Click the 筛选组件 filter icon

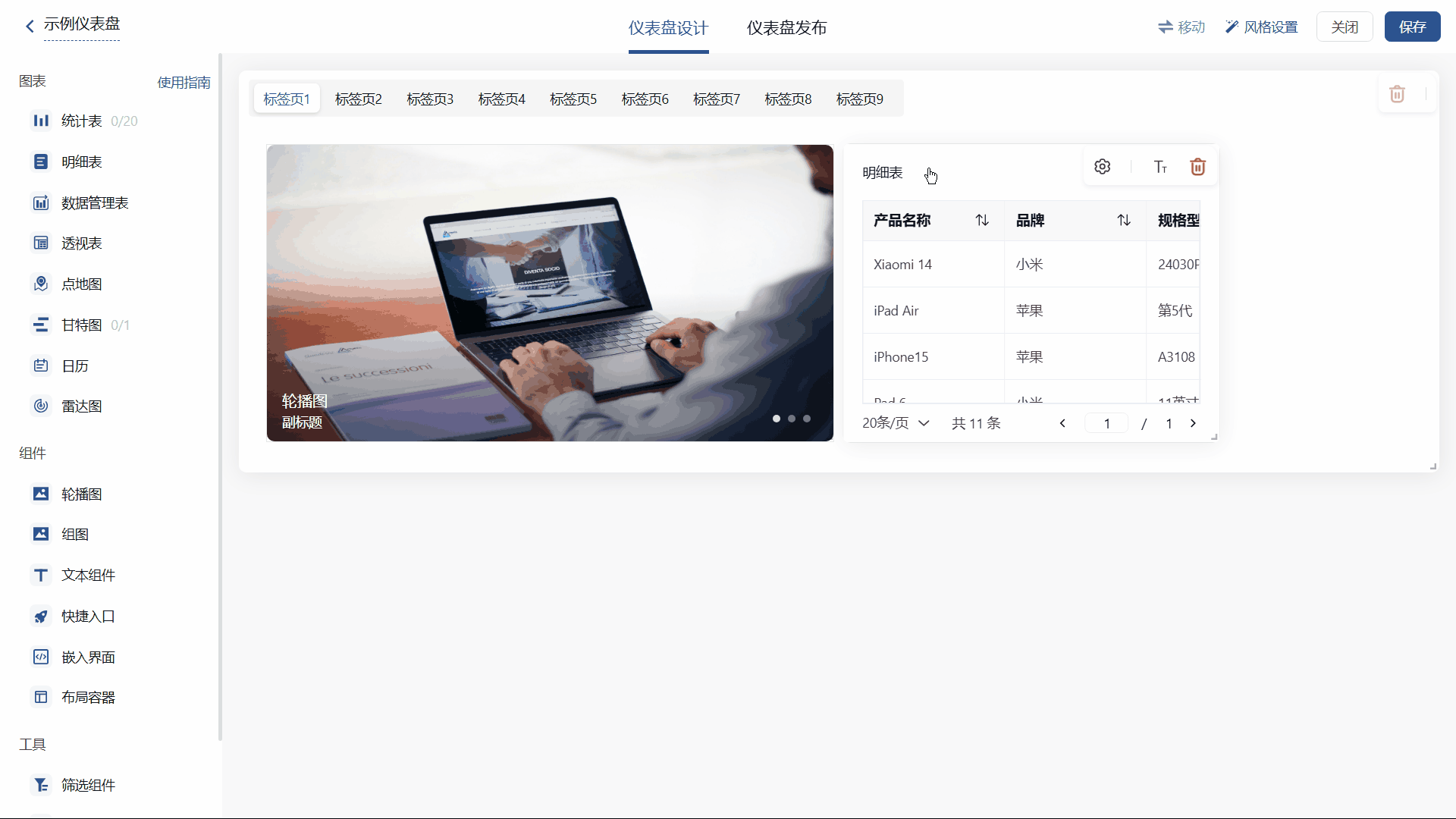(x=41, y=785)
